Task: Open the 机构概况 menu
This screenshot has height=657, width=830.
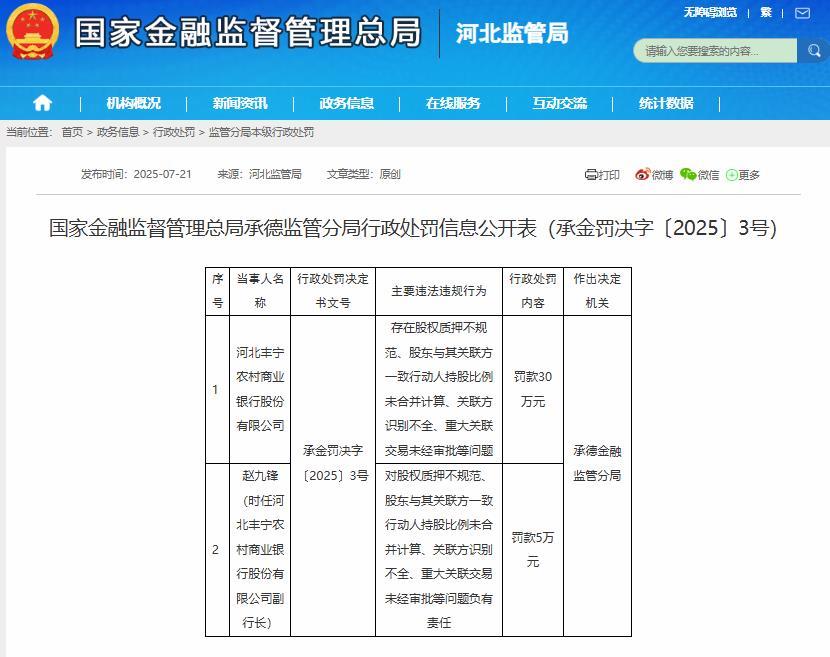Action: pyautogui.click(x=133, y=103)
